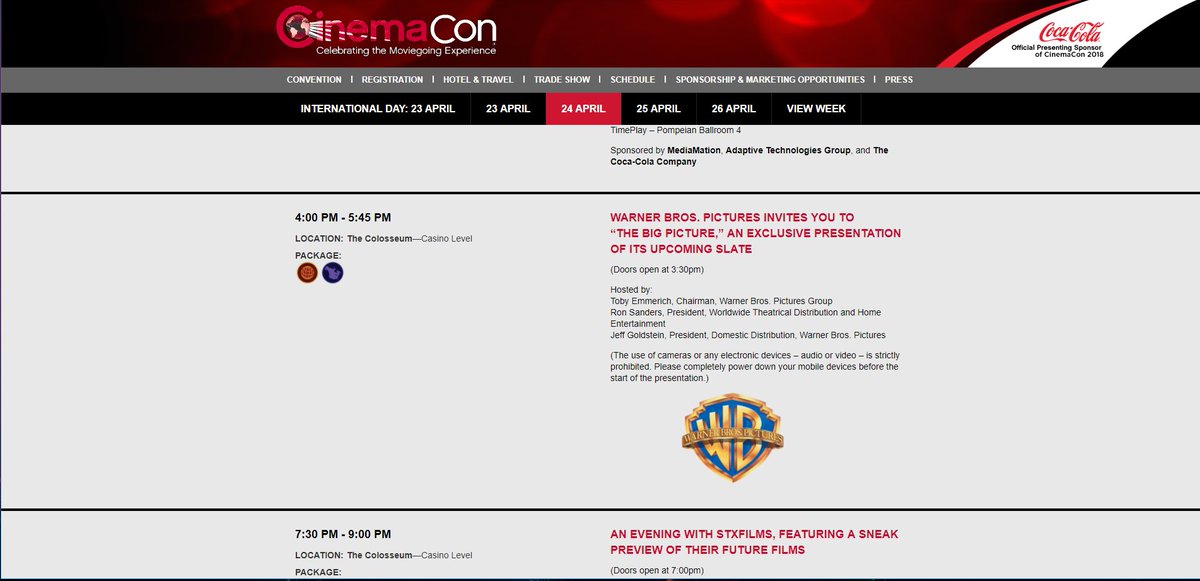Click the "PACKAGE:" label under 4:00 PM session
Image resolution: width=1200 pixels, height=581 pixels.
tap(318, 255)
